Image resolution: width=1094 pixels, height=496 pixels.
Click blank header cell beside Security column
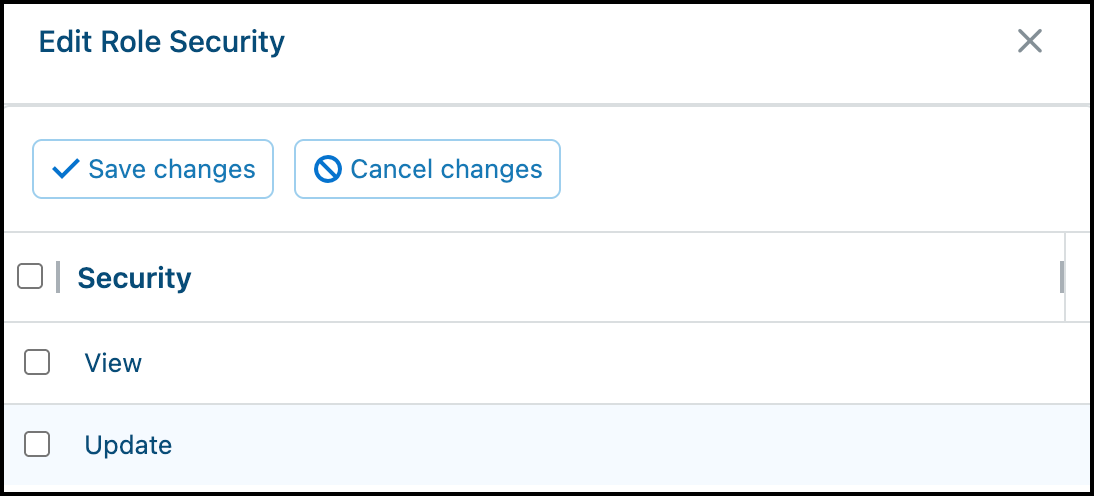[1078, 277]
